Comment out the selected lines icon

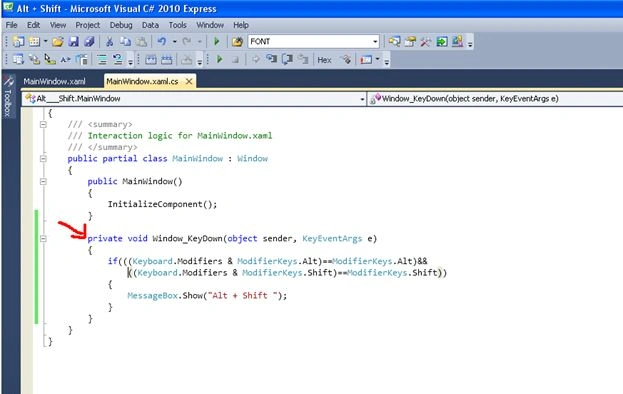[x=102, y=60]
